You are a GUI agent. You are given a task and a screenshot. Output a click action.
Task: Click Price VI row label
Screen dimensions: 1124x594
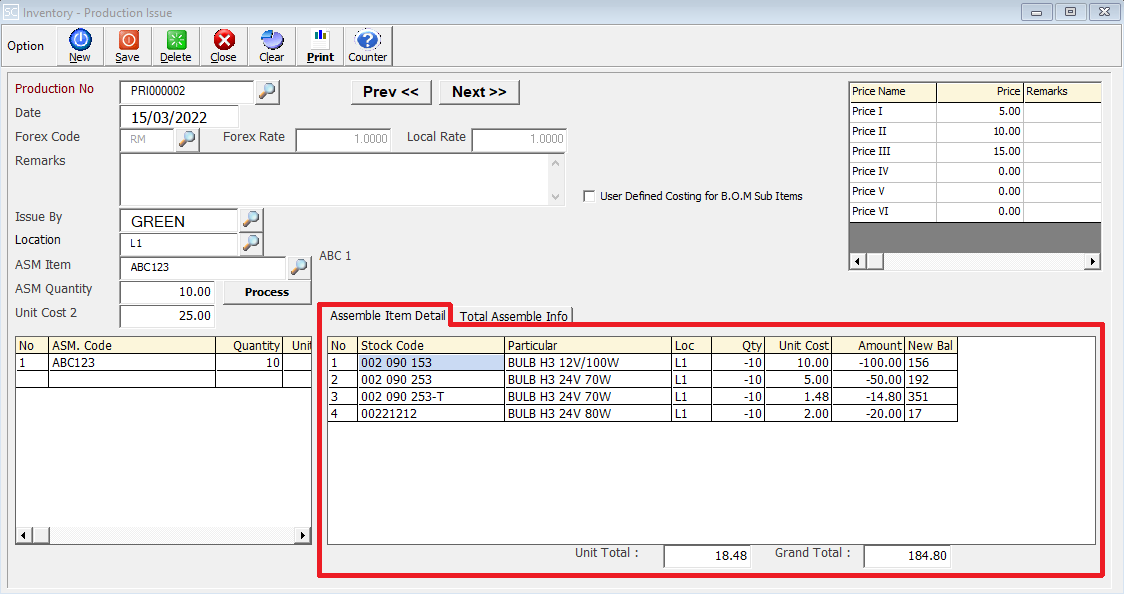pyautogui.click(x=892, y=211)
